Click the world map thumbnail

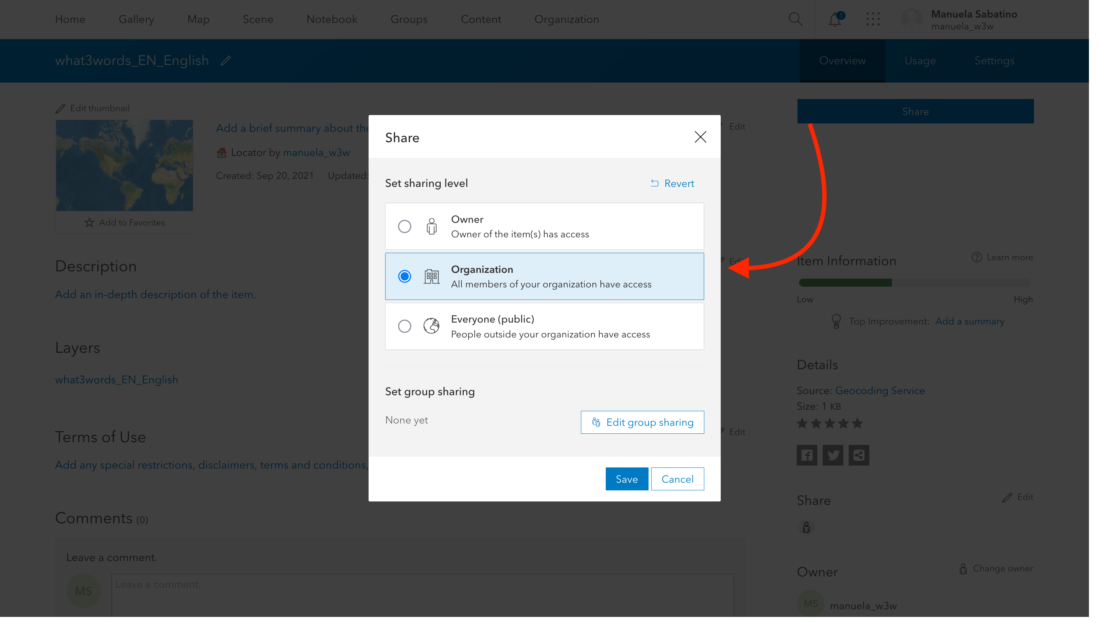(126, 166)
